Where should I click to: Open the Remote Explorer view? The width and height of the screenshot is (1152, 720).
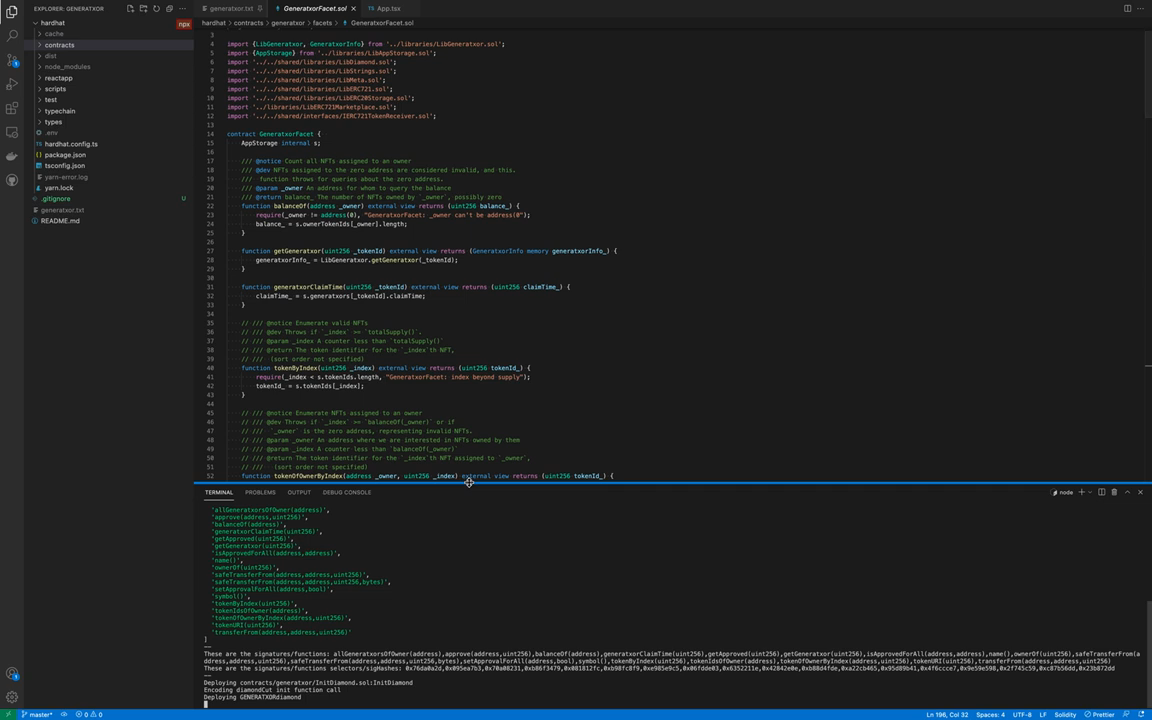coord(12,132)
